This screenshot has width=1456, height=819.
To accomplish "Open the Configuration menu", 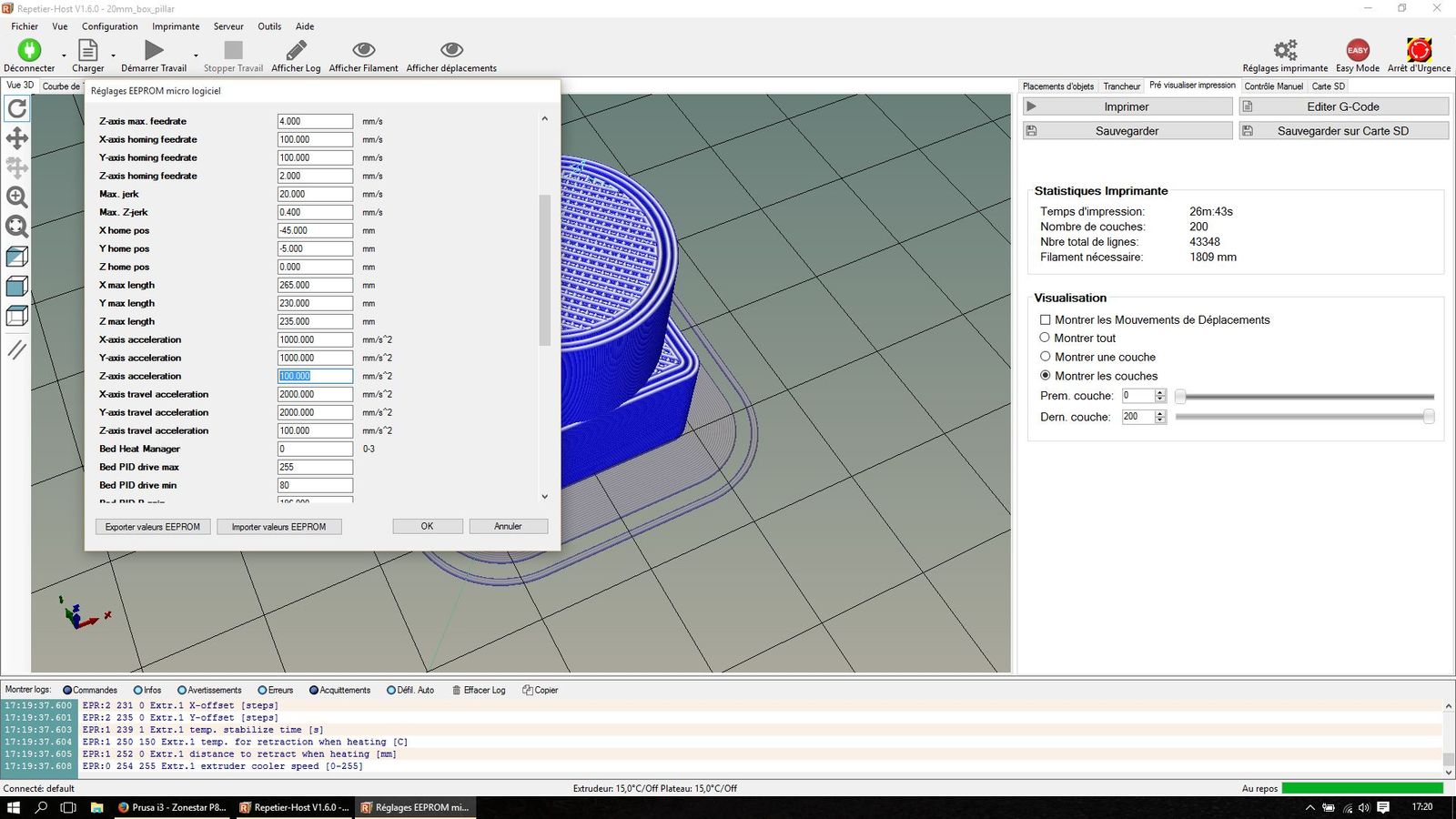I will pyautogui.click(x=109, y=26).
